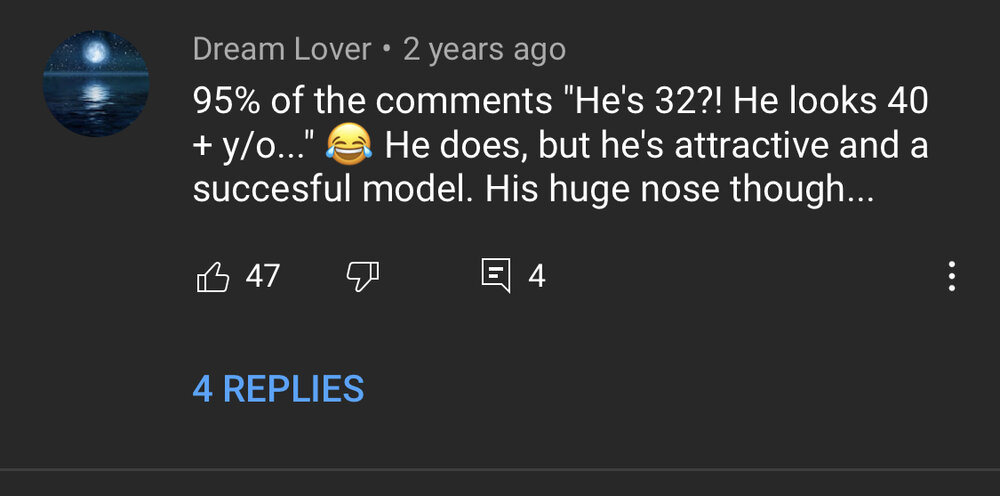The image size is (1000, 496).
Task: Dislike the comment with thumbs-down icon
Action: pyautogui.click(x=361, y=276)
